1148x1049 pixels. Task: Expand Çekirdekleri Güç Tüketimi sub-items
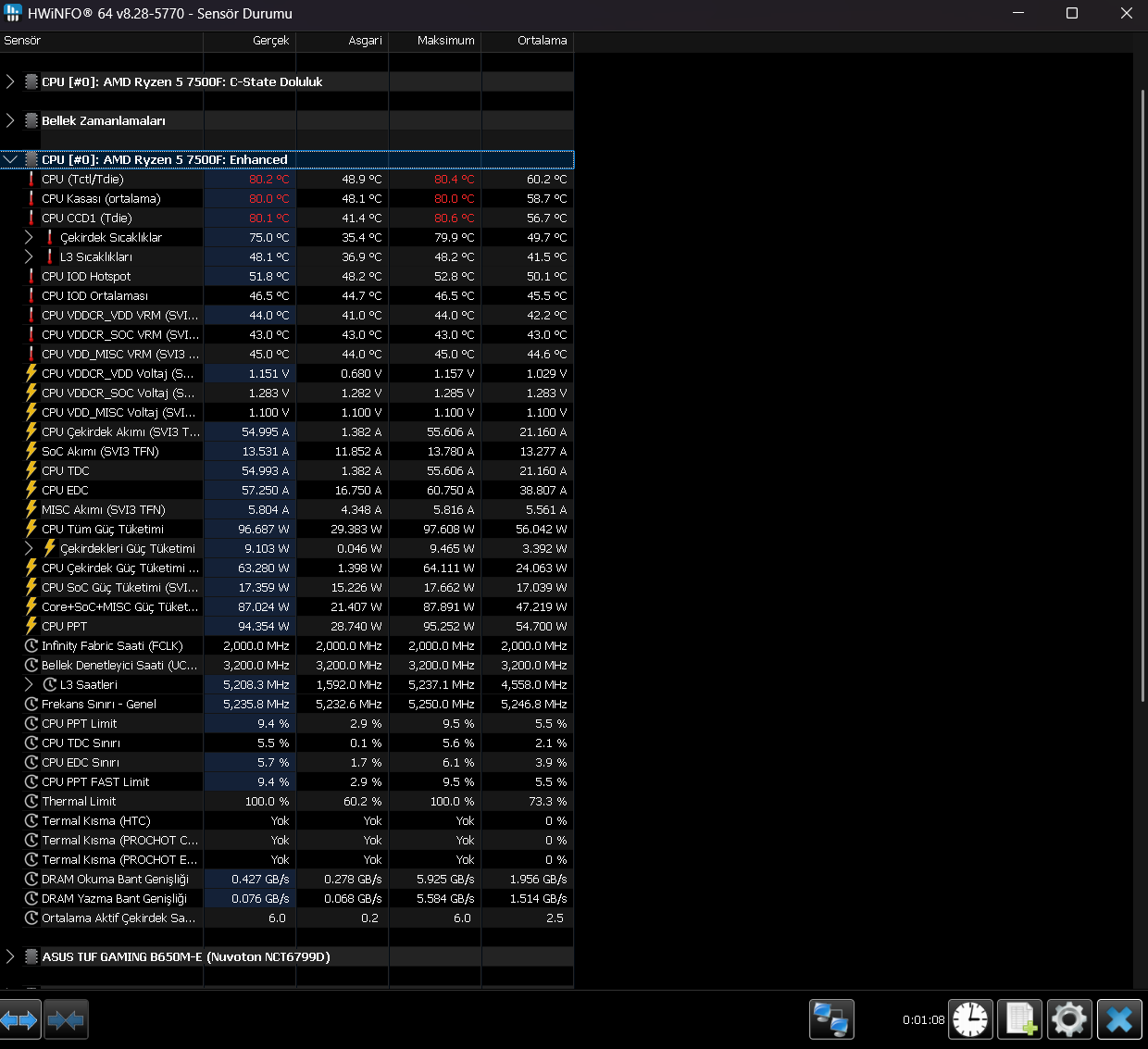[29, 549]
